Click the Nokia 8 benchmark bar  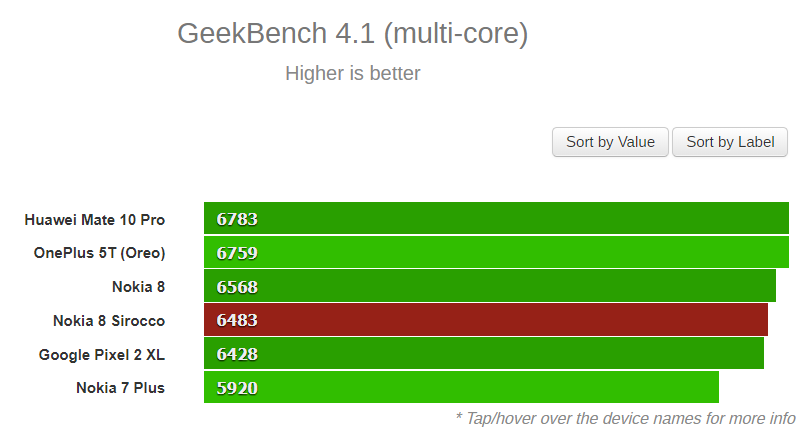click(490, 286)
